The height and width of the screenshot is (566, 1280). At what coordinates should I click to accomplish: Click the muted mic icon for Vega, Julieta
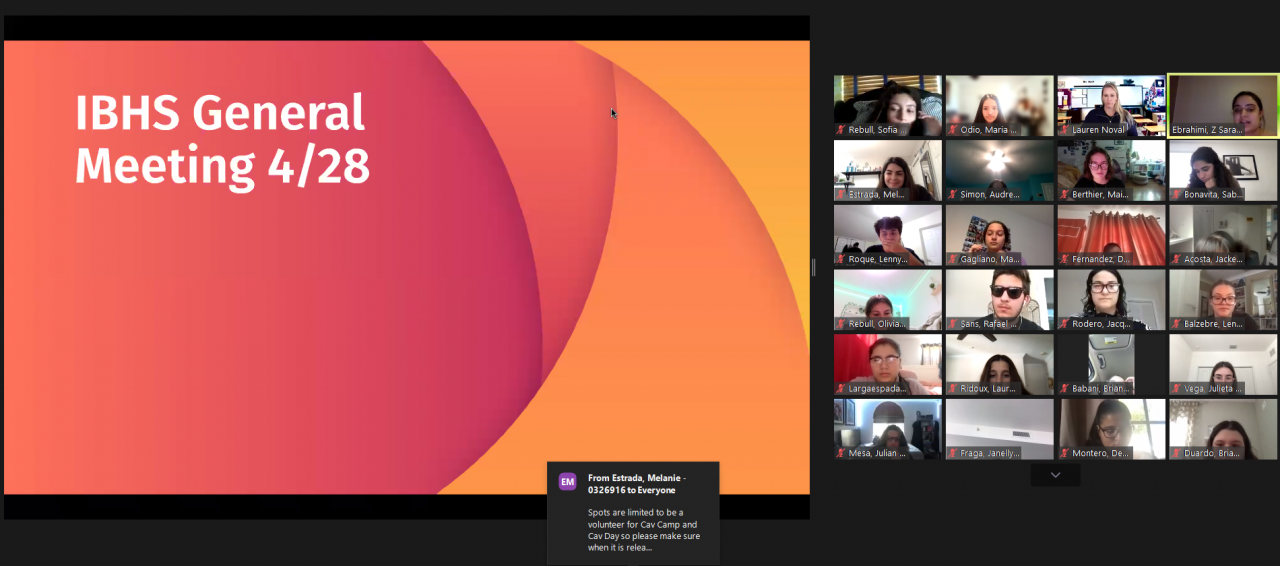coord(1177,389)
